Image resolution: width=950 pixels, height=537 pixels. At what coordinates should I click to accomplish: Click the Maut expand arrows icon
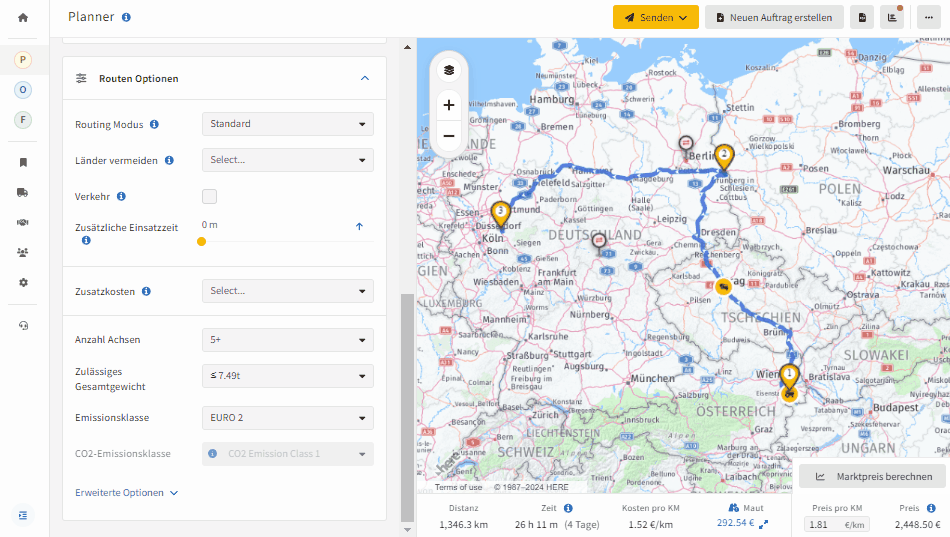pos(763,524)
